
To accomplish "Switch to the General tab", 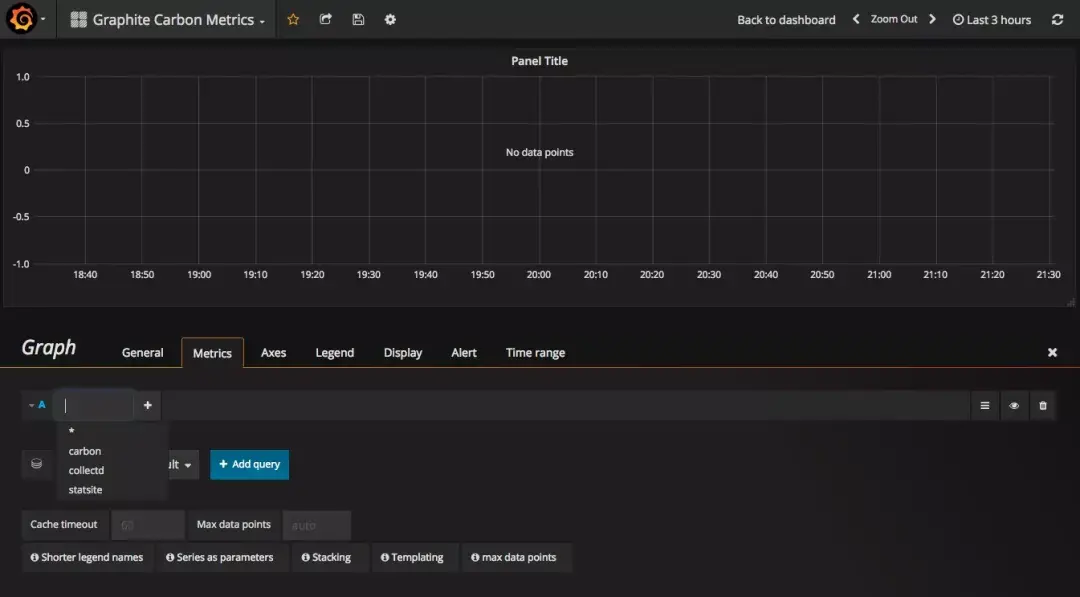I will coord(143,353).
